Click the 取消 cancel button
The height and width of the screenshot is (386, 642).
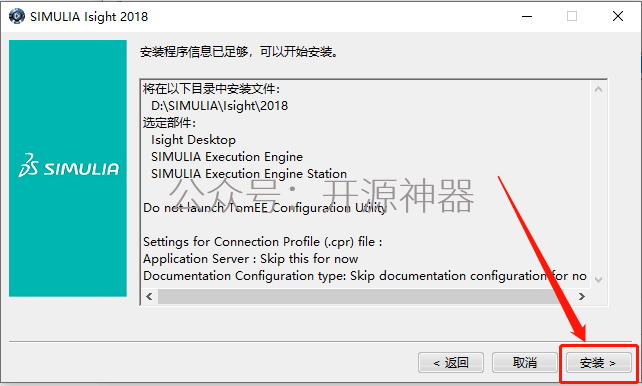click(x=524, y=363)
